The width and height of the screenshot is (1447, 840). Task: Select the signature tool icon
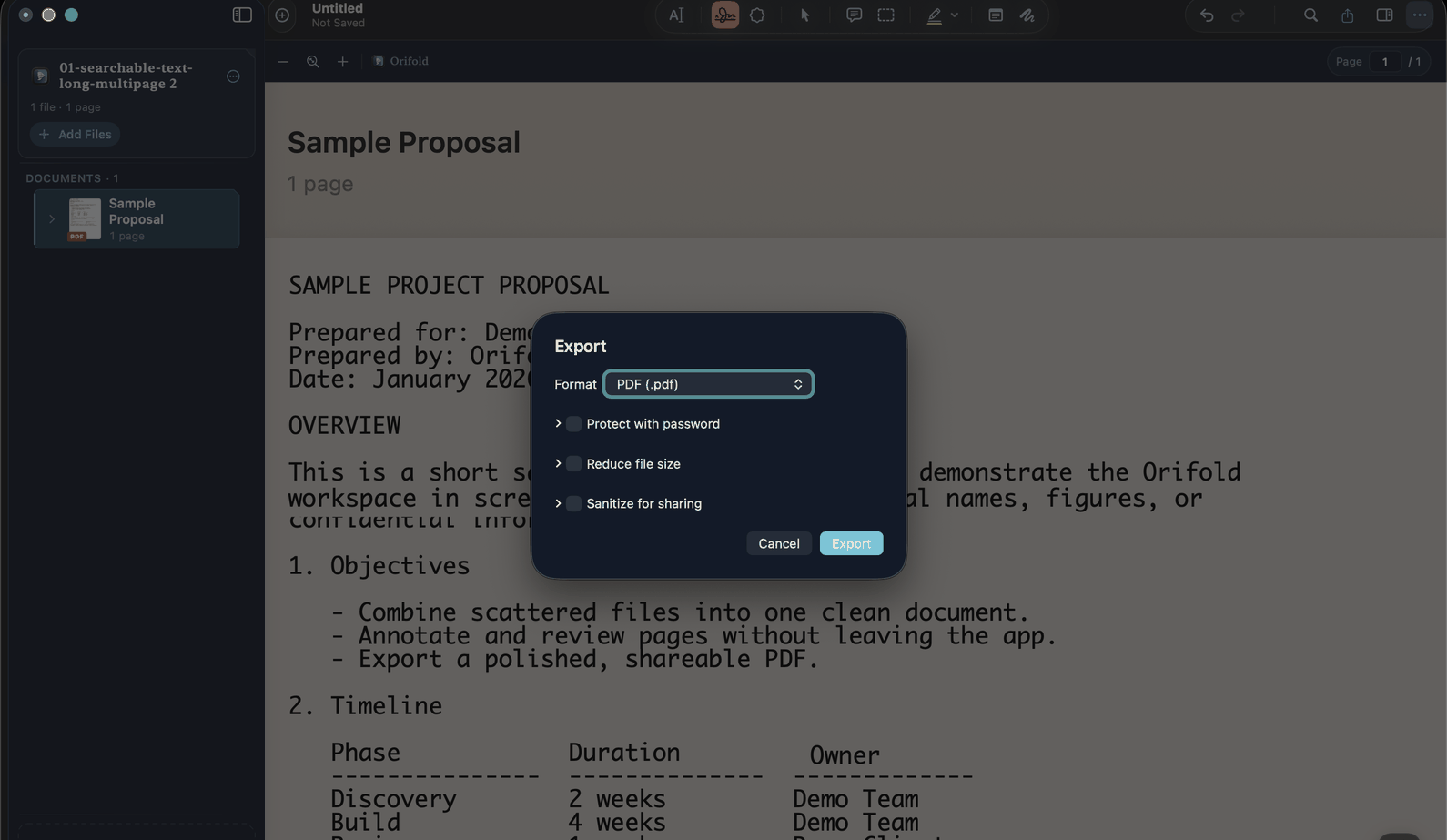coord(725,15)
